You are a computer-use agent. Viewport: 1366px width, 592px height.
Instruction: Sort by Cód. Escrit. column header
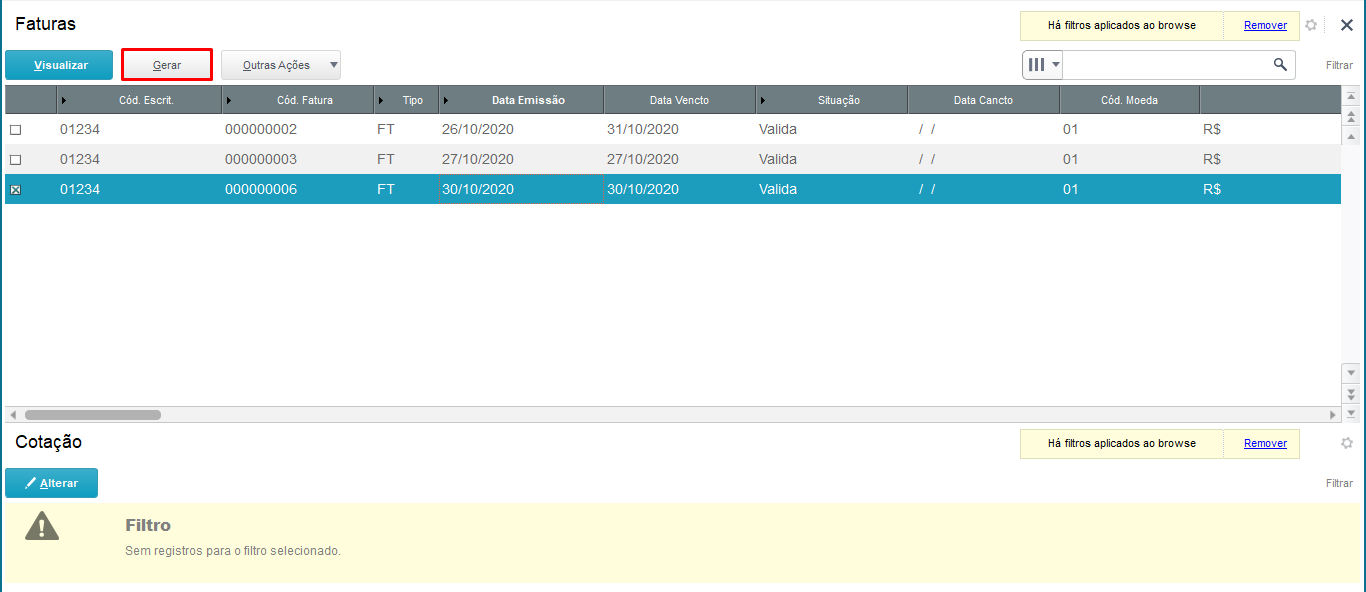point(139,100)
